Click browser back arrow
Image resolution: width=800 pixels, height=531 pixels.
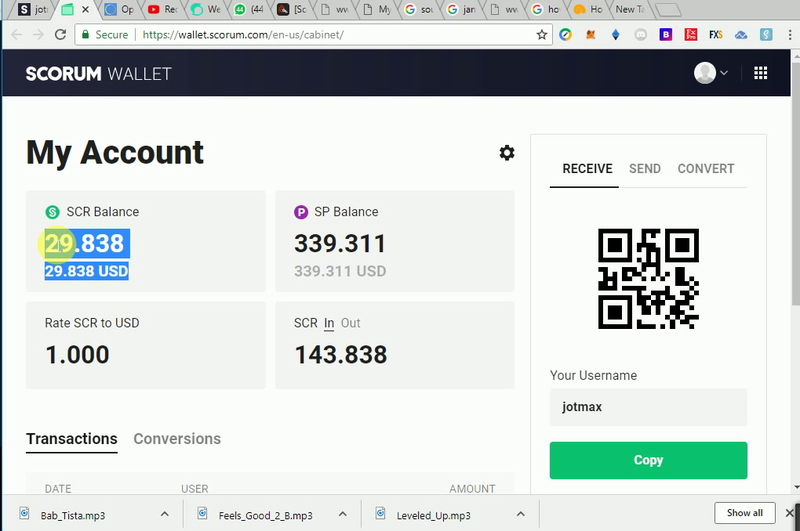click(x=16, y=35)
